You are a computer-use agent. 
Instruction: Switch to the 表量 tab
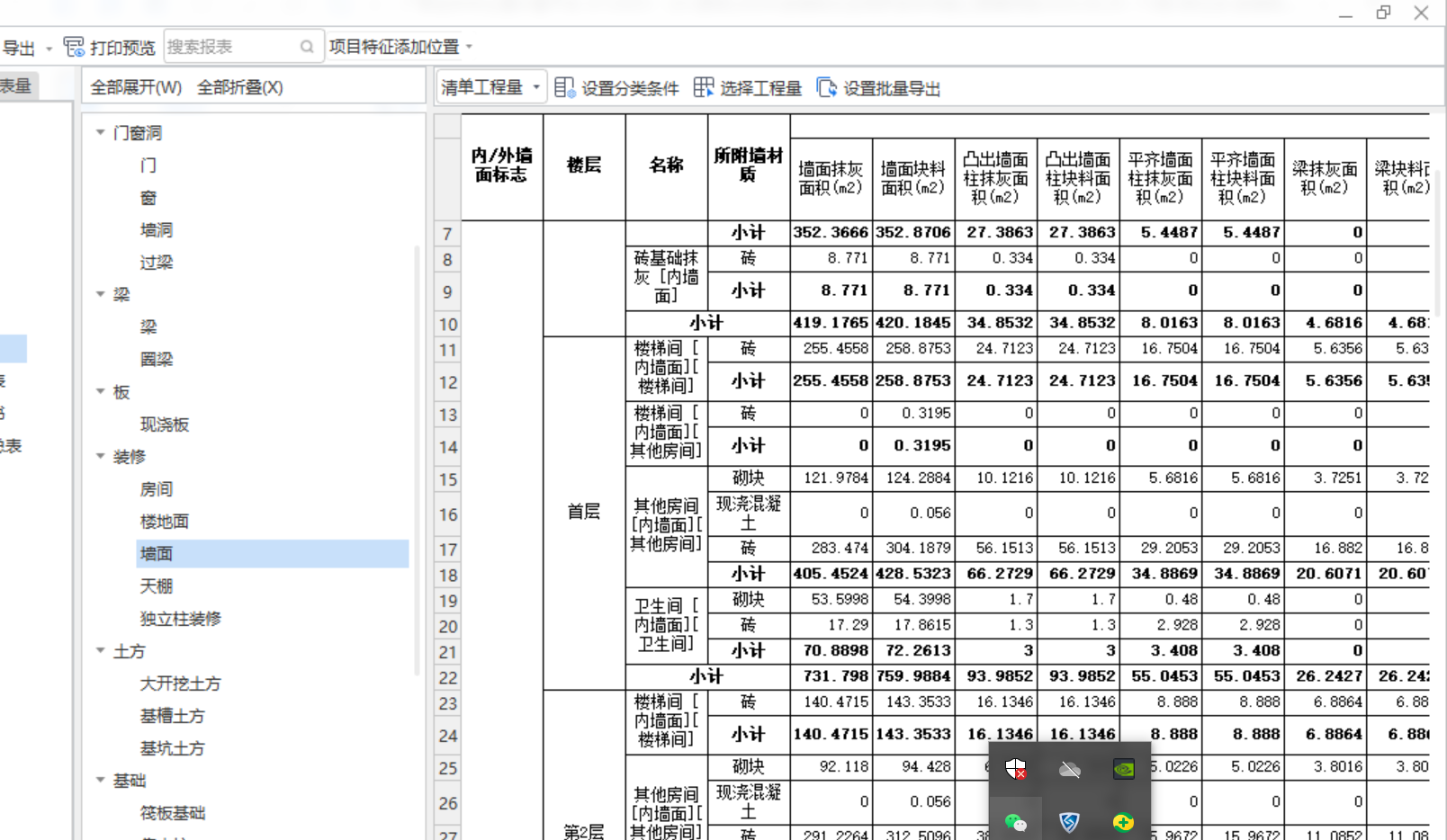16,85
